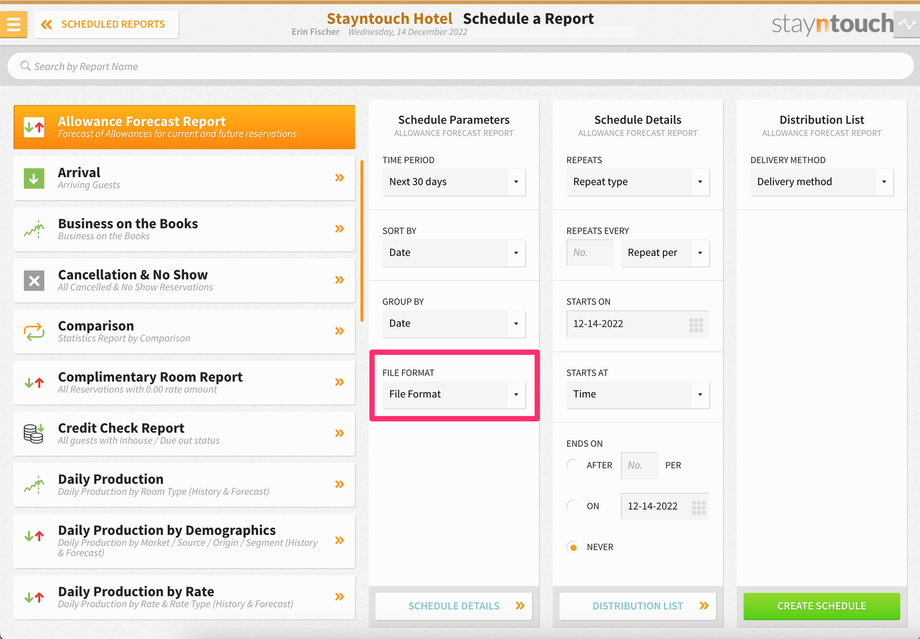920x639 pixels.
Task: Click the chevron on the Arrival row
Action: click(339, 177)
